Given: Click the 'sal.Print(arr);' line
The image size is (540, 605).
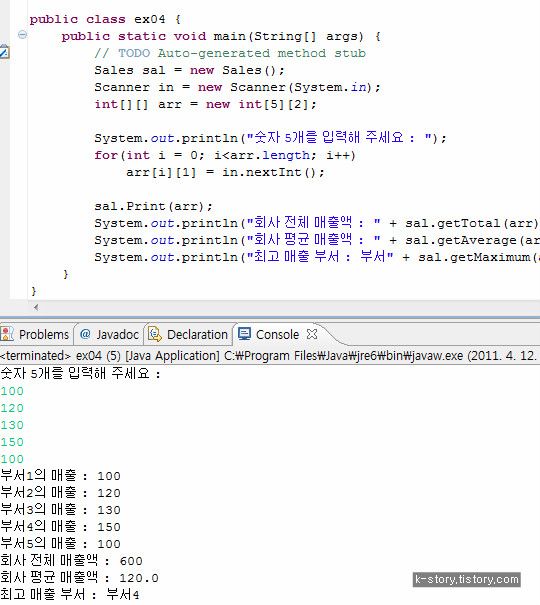Looking at the screenshot, I should coord(153,206).
